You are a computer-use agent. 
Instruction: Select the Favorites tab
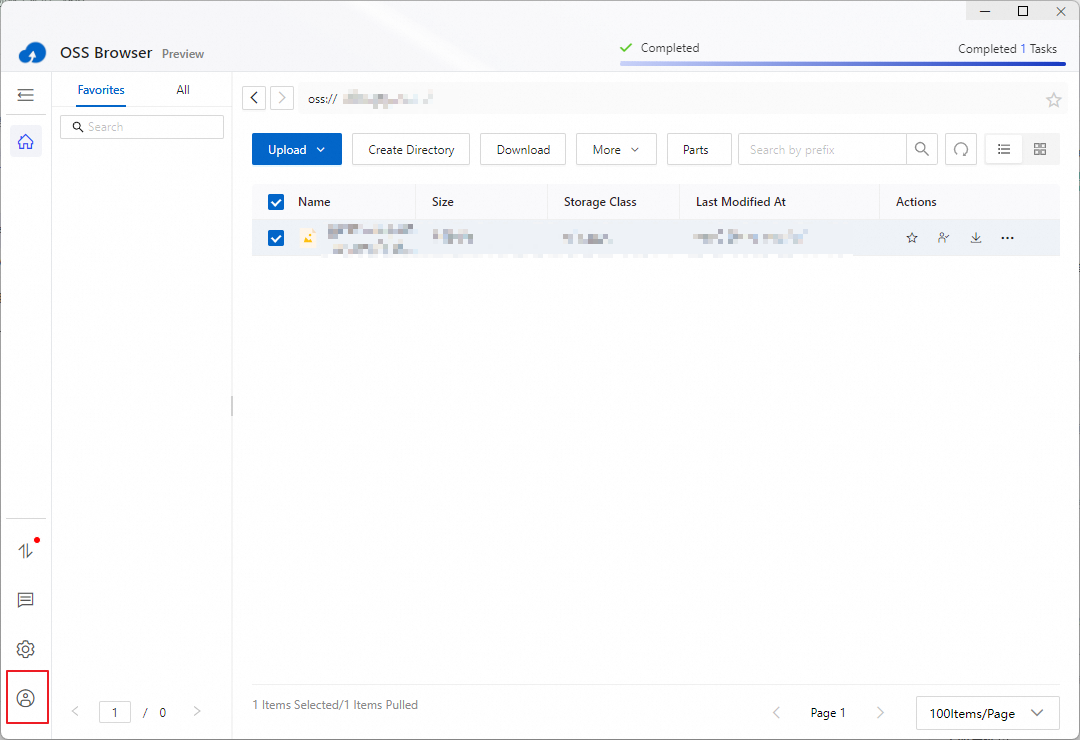[101, 90]
